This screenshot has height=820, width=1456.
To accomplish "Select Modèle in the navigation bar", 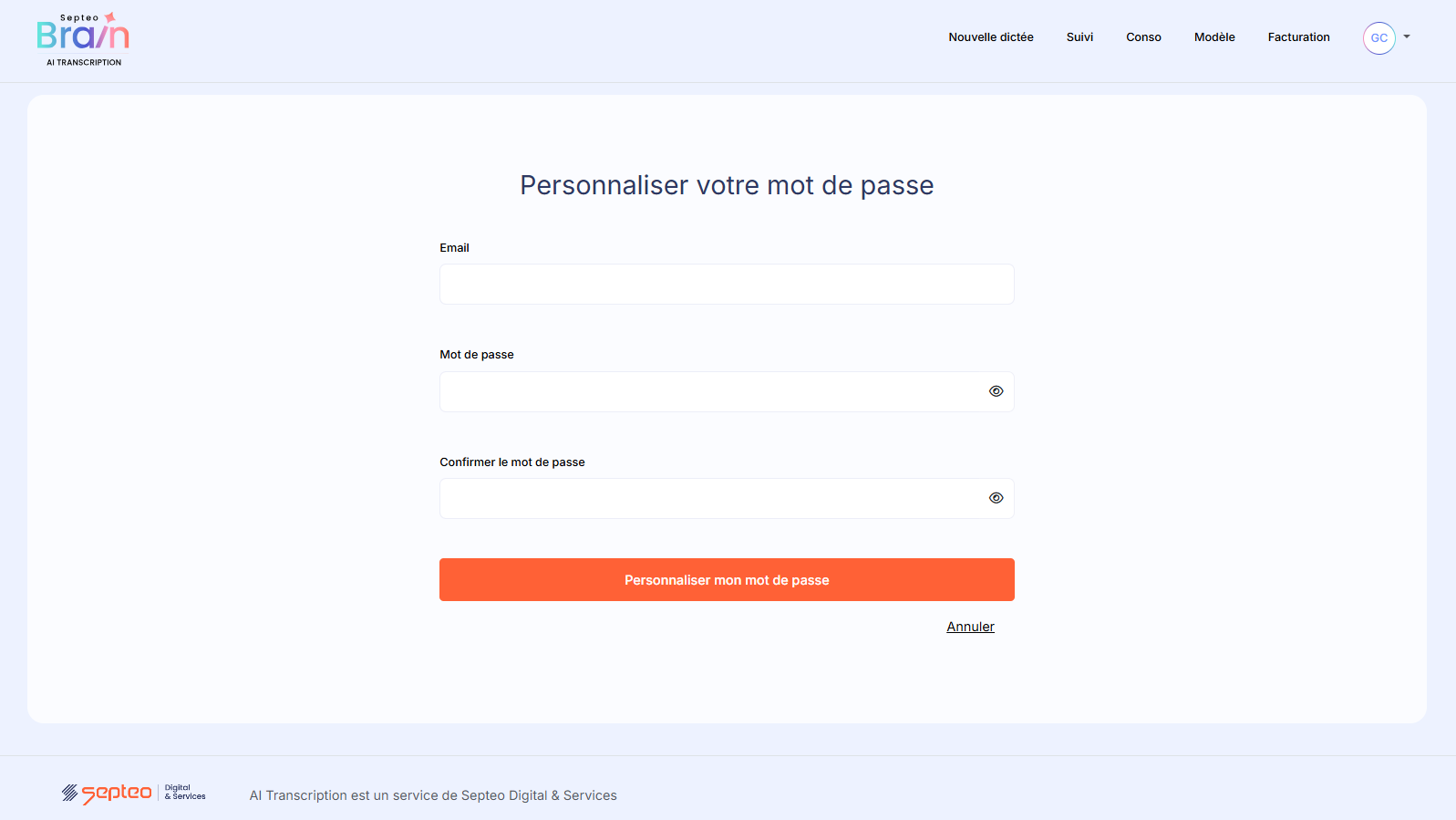I will [1214, 37].
